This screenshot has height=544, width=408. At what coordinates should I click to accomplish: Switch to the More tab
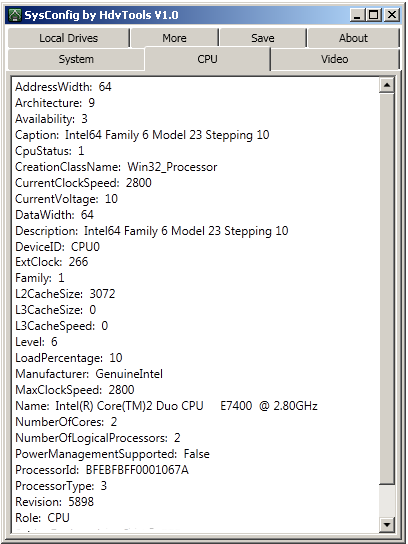pos(175,38)
